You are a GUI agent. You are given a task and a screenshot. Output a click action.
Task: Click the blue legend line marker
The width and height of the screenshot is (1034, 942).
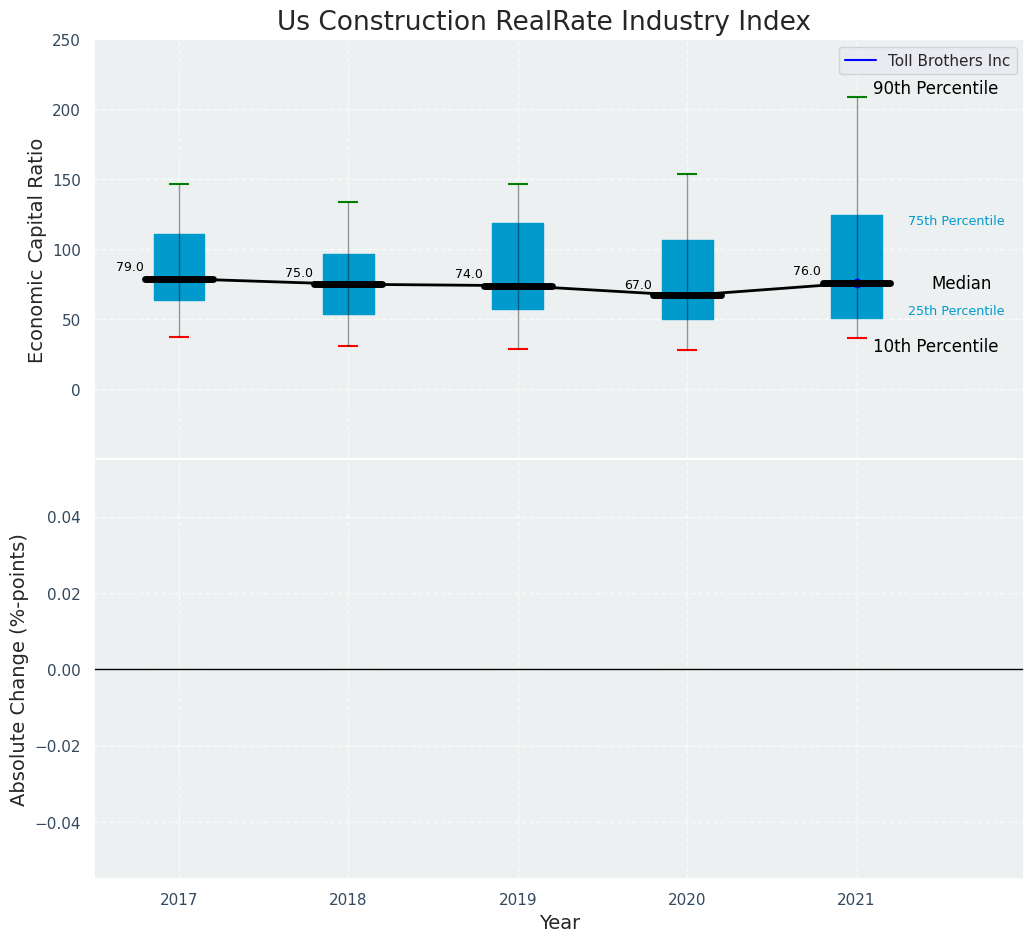point(861,61)
